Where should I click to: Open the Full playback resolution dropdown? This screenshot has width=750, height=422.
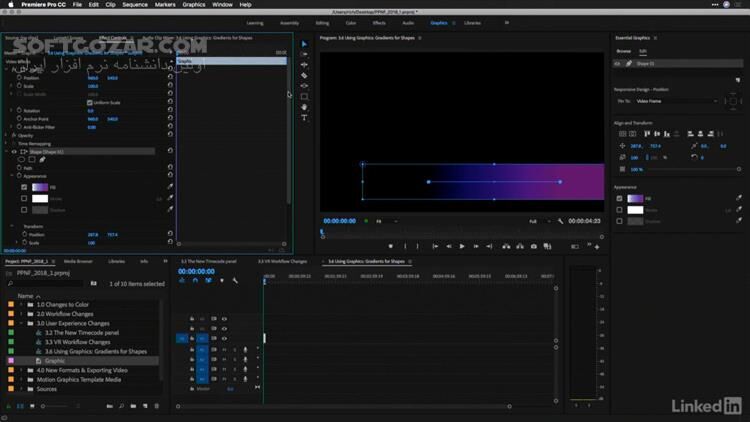540,221
